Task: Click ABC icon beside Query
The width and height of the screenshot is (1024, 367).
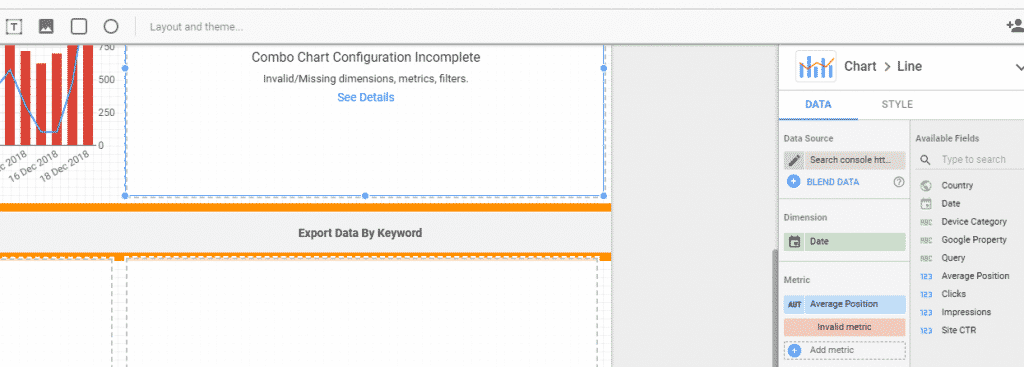Action: coord(926,259)
